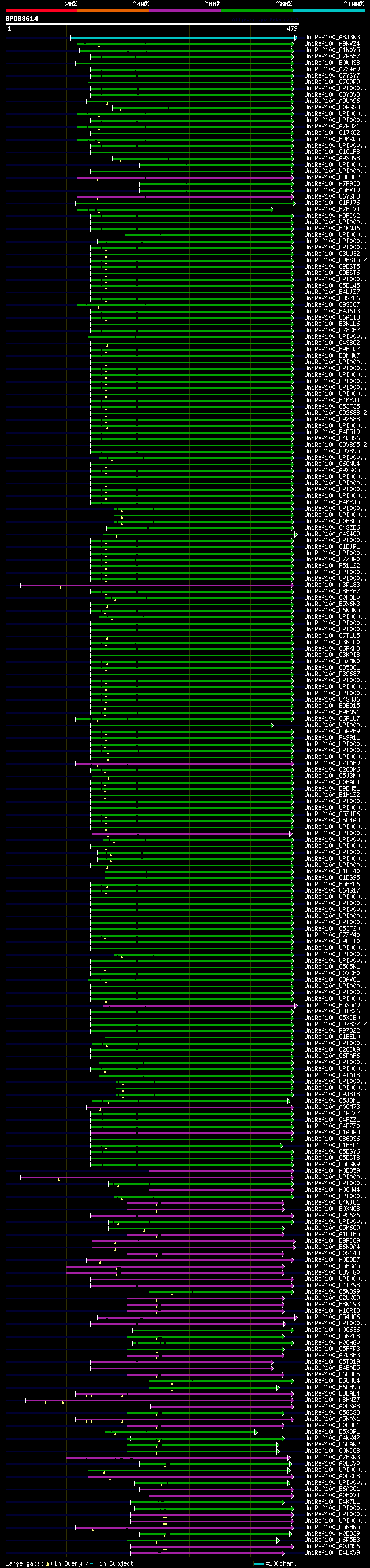Click the white query sequence bar
370x1568 pixels.
tap(153, 24)
